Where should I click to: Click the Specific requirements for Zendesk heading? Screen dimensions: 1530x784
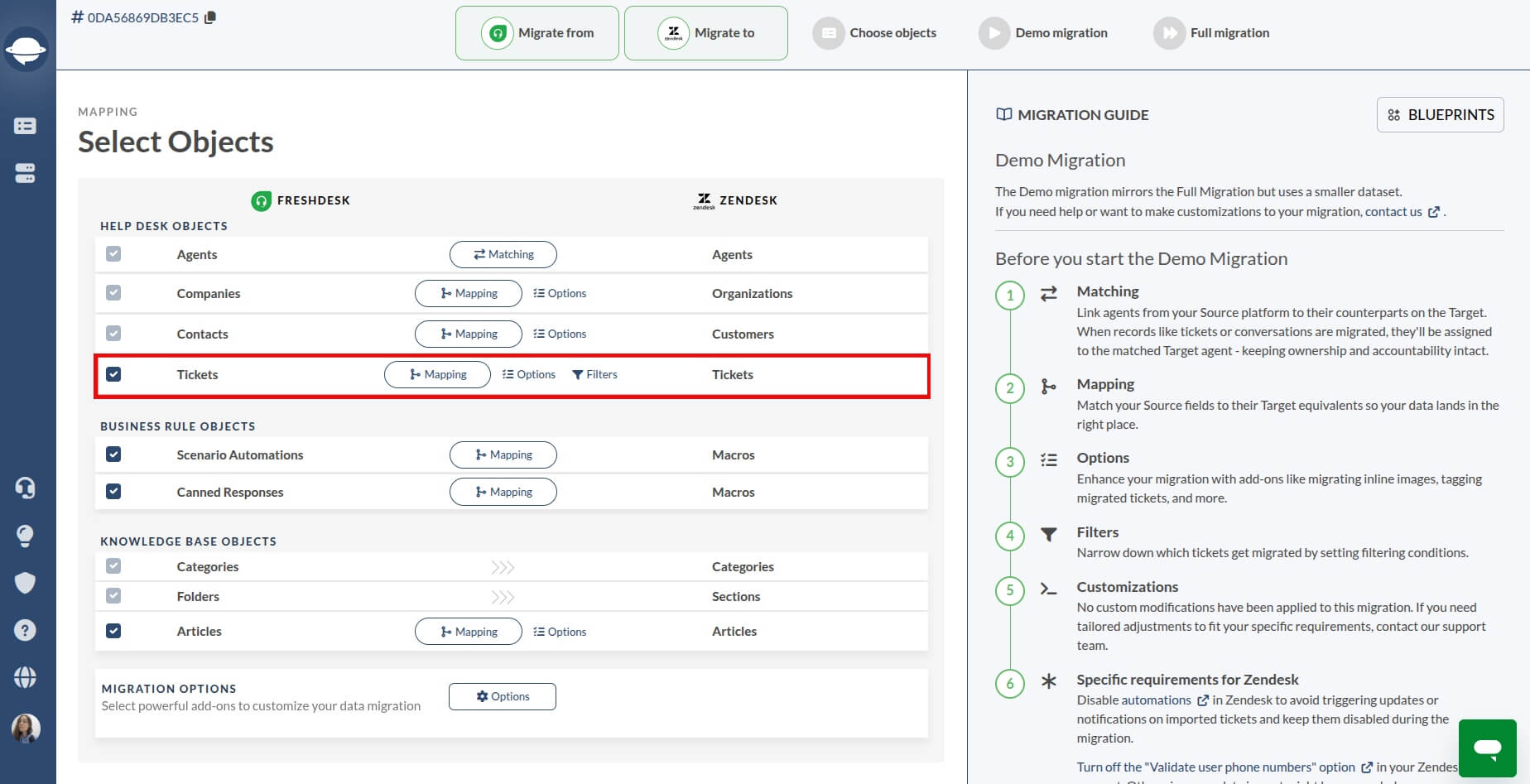(x=1187, y=680)
